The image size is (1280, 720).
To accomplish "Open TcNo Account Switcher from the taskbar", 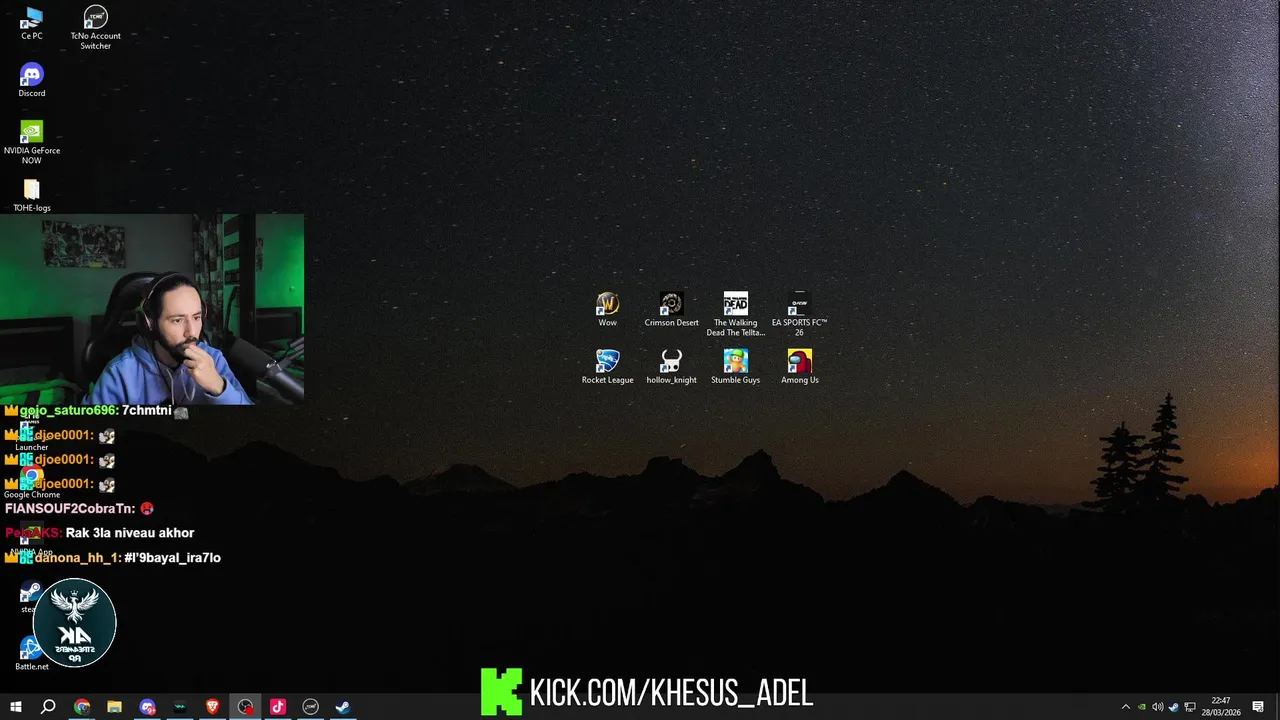I will (x=310, y=707).
